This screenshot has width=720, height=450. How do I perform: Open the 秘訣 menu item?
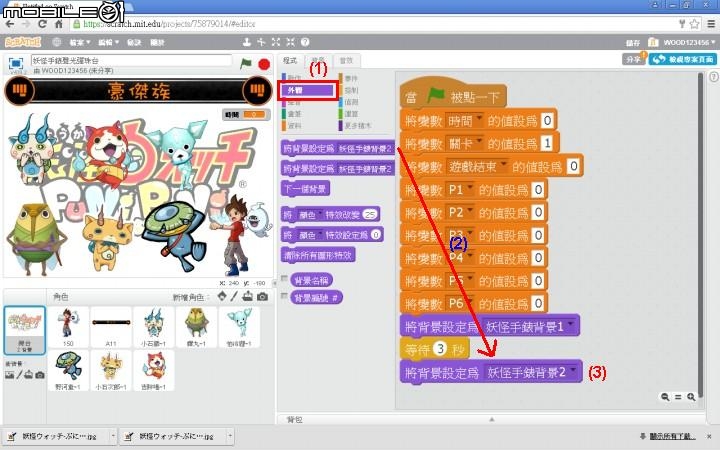point(134,42)
